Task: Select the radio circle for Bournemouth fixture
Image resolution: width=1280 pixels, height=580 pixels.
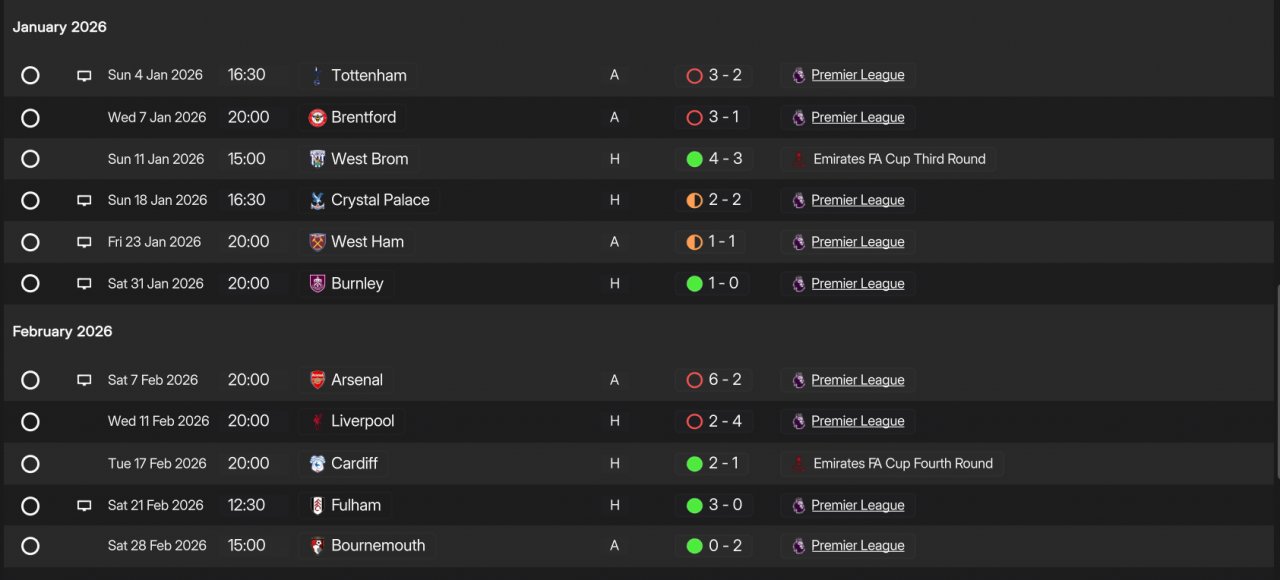Action: tap(30, 546)
